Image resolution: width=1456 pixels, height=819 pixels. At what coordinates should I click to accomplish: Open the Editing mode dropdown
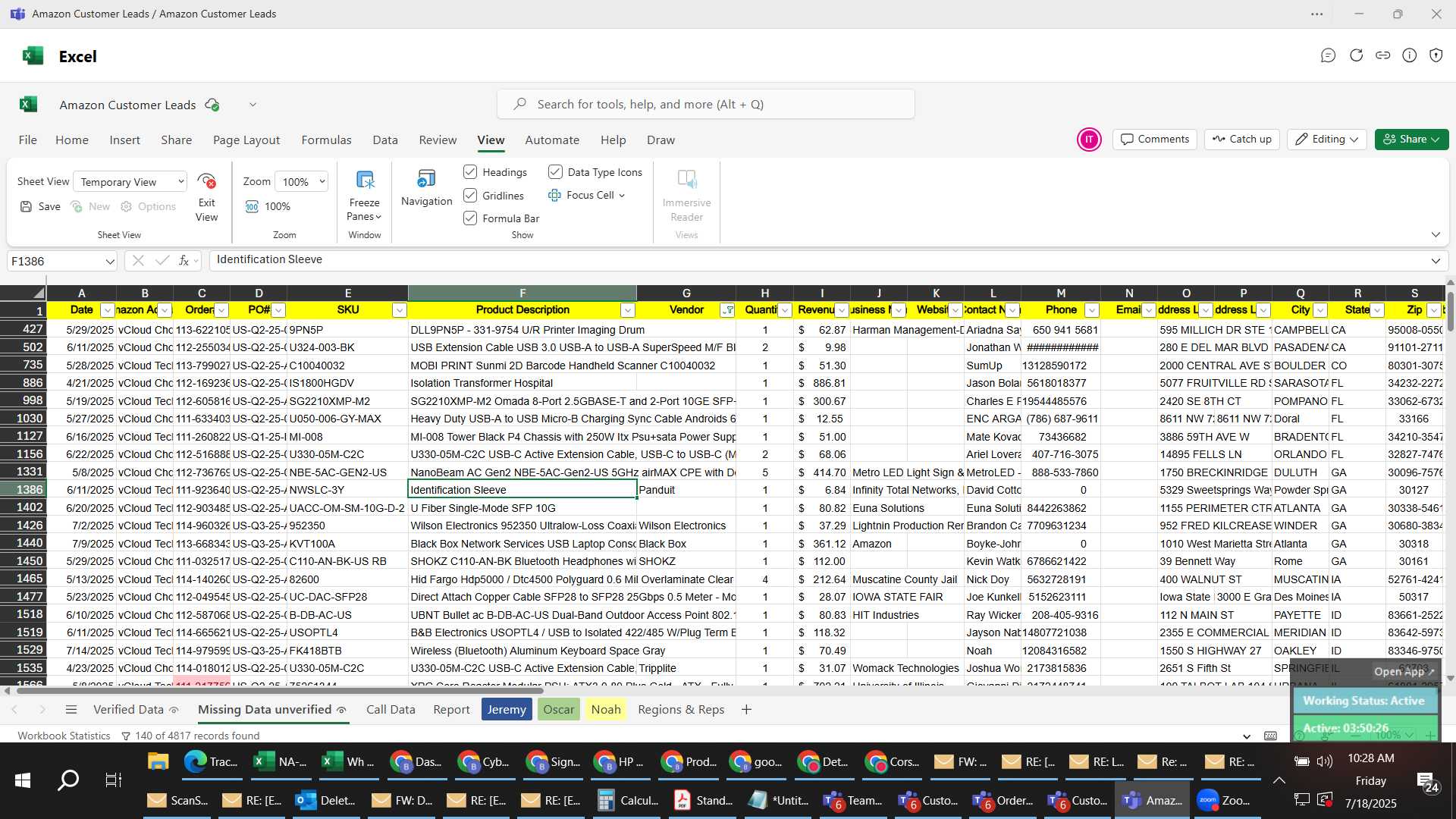pyautogui.click(x=1327, y=140)
